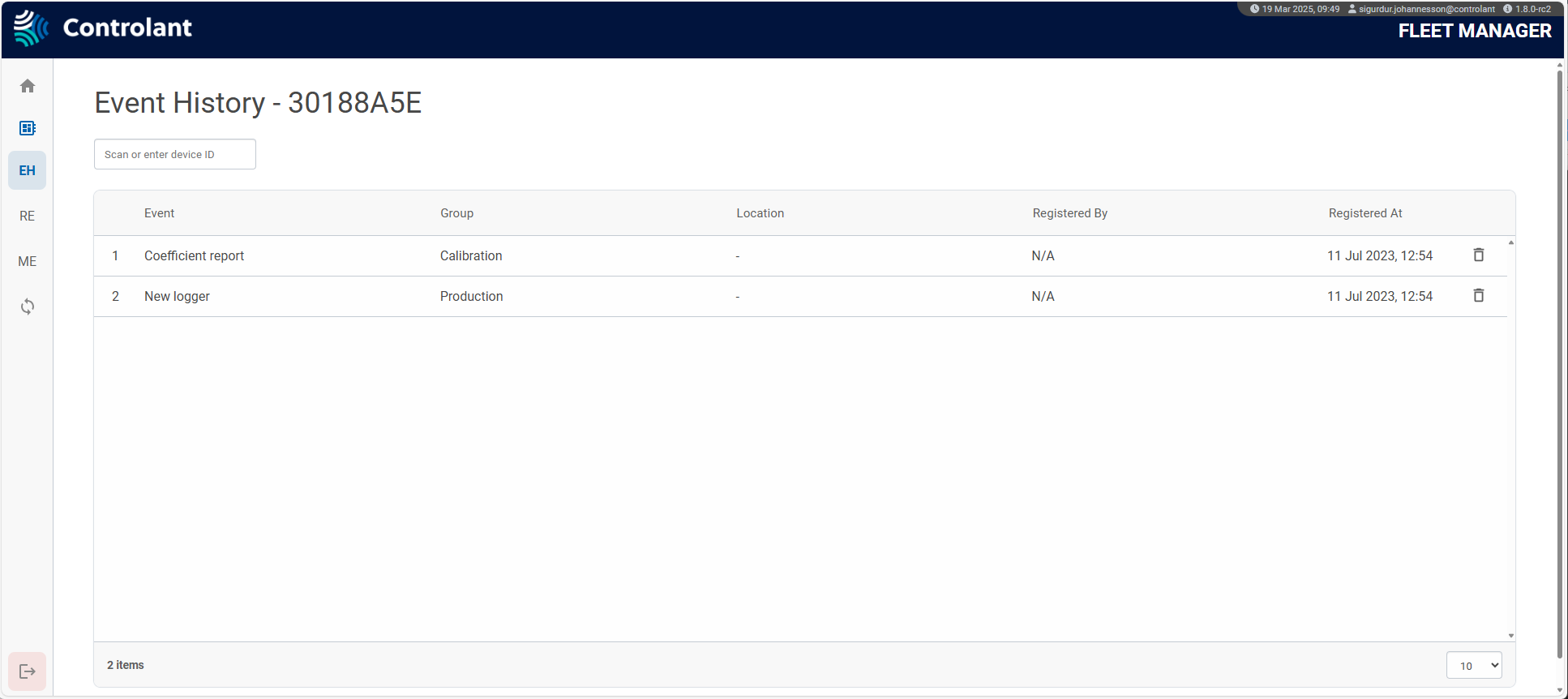
Task: Click the Event History - 30188A5E heading
Action: pos(258,103)
